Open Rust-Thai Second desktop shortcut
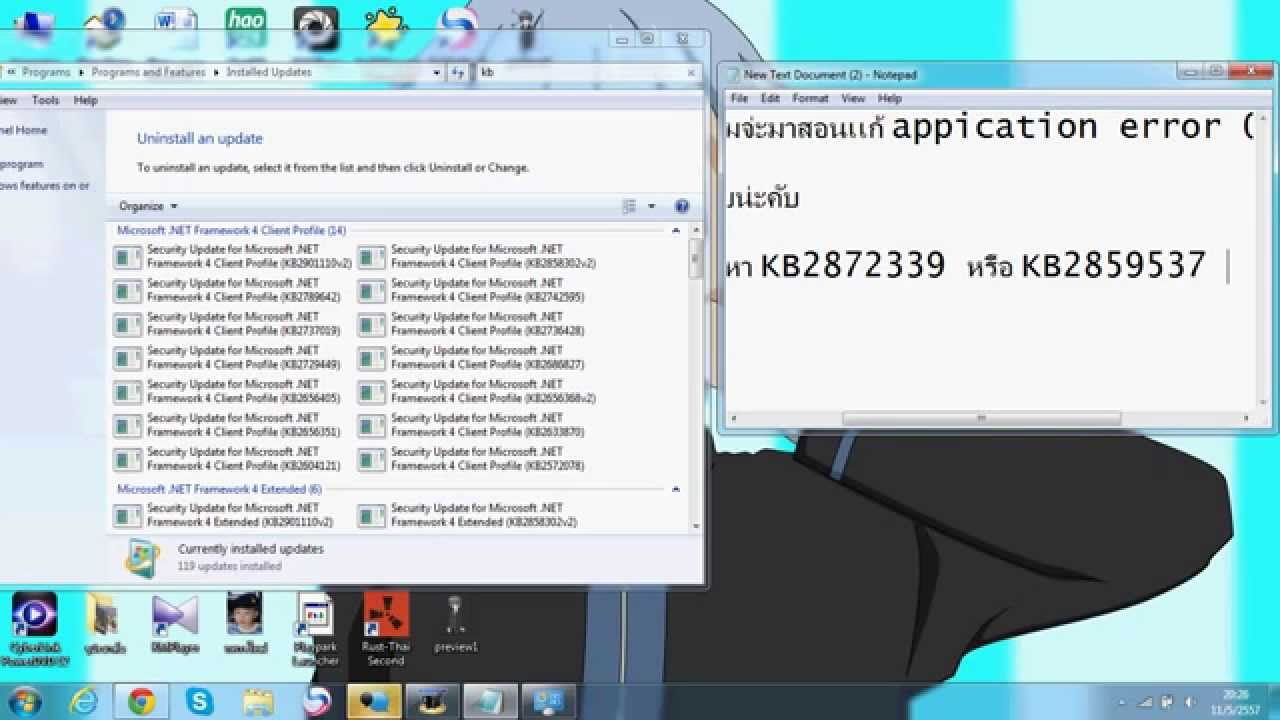Viewport: 1280px width, 720px height. (x=385, y=630)
